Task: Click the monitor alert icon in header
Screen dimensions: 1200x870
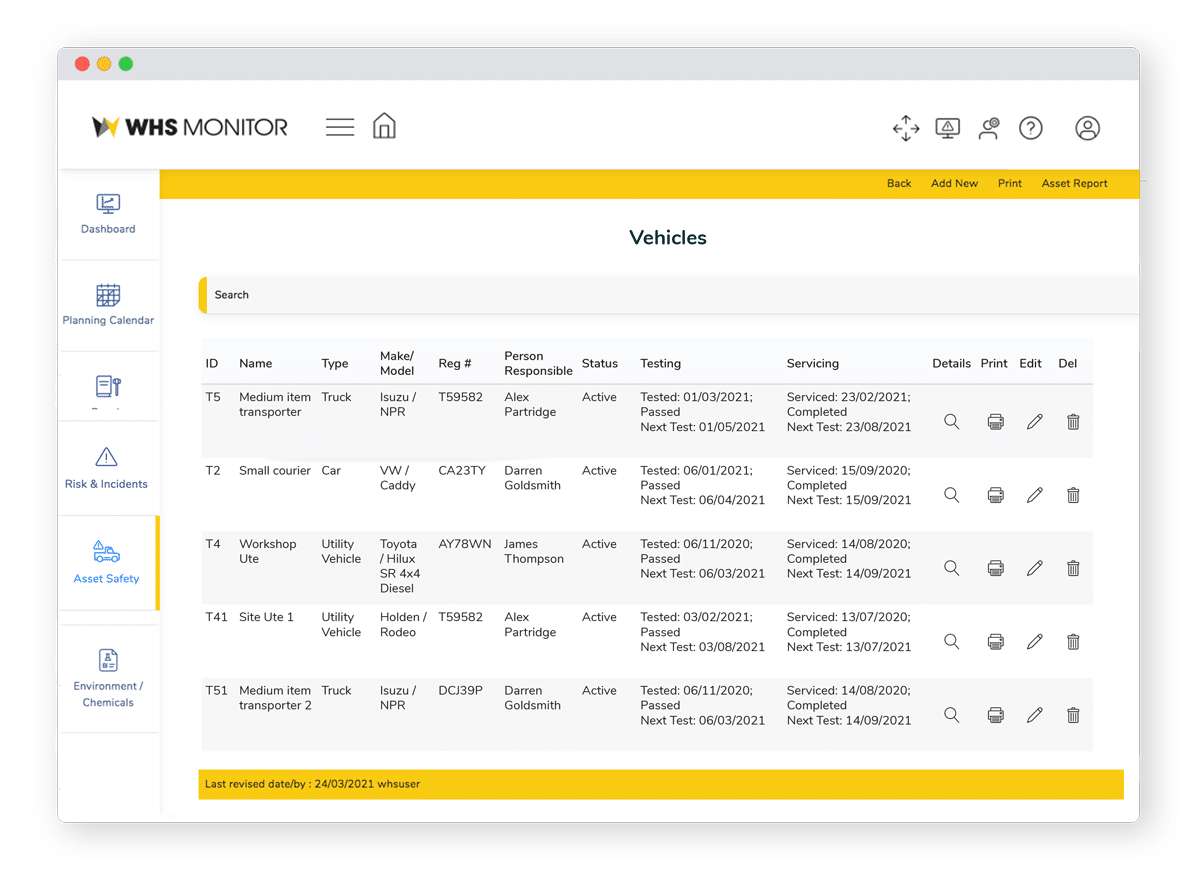Action: 947,128
